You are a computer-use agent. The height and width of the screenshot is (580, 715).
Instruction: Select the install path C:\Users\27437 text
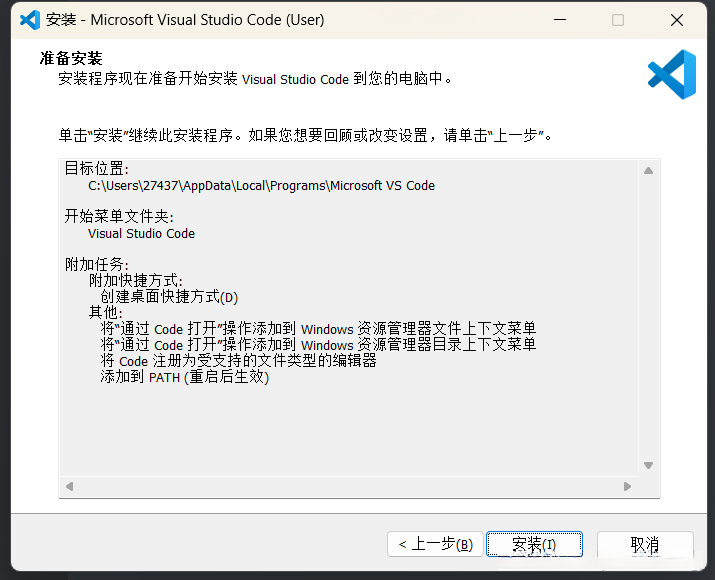(x=261, y=186)
